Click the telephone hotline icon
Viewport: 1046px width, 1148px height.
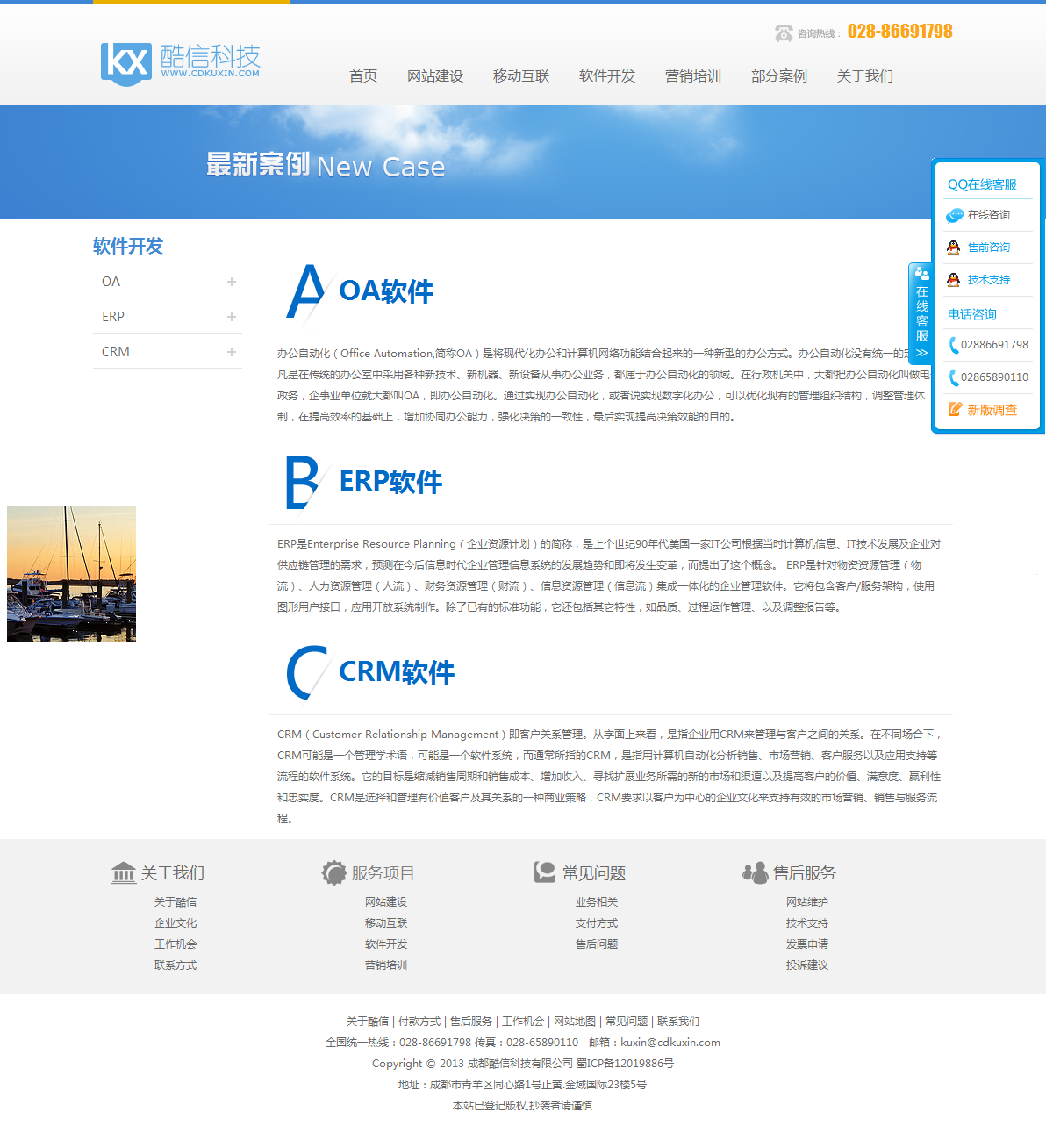[x=784, y=33]
